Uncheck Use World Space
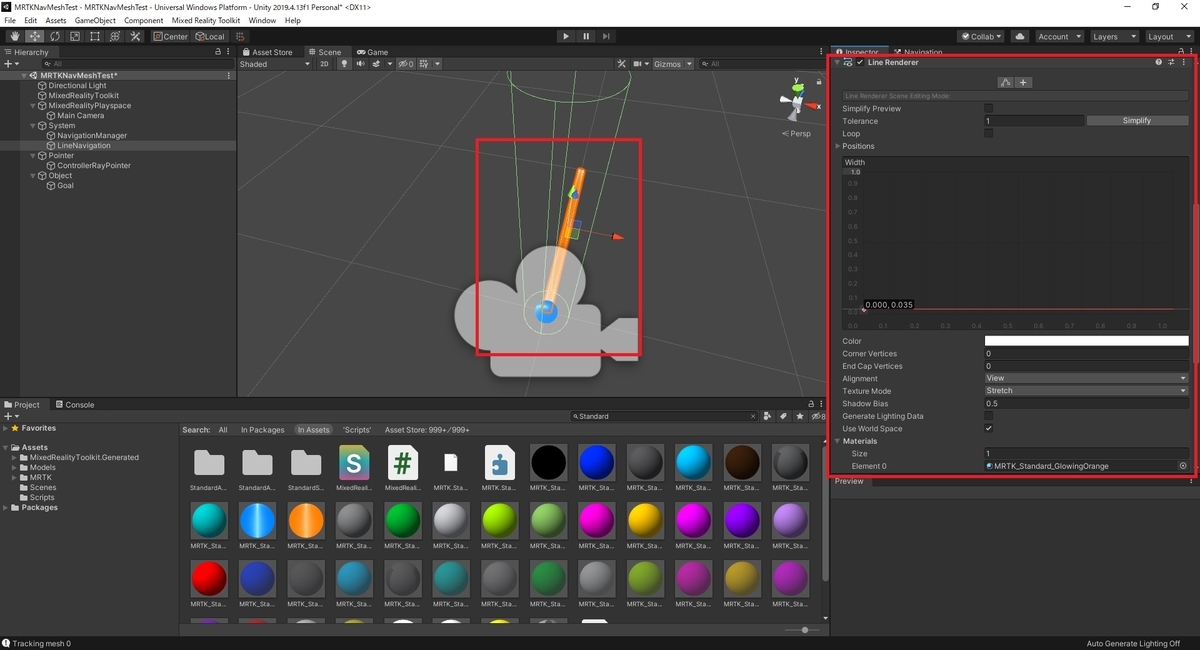This screenshot has height=650, width=1200. (989, 428)
